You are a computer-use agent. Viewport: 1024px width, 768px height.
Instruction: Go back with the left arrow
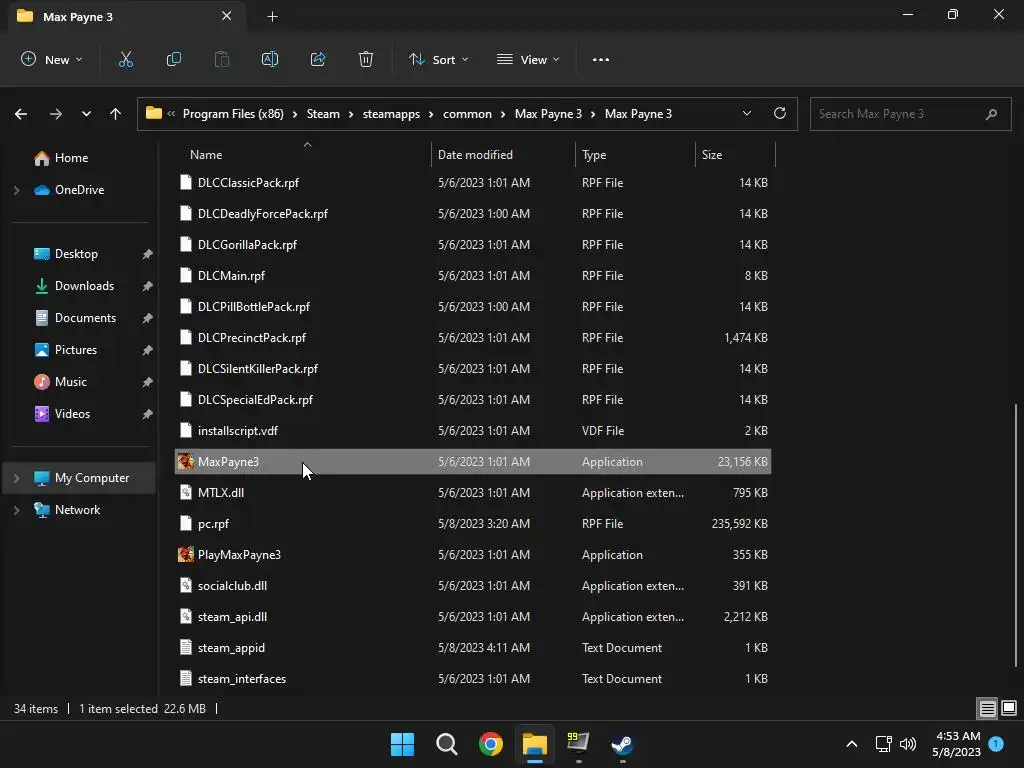click(21, 114)
